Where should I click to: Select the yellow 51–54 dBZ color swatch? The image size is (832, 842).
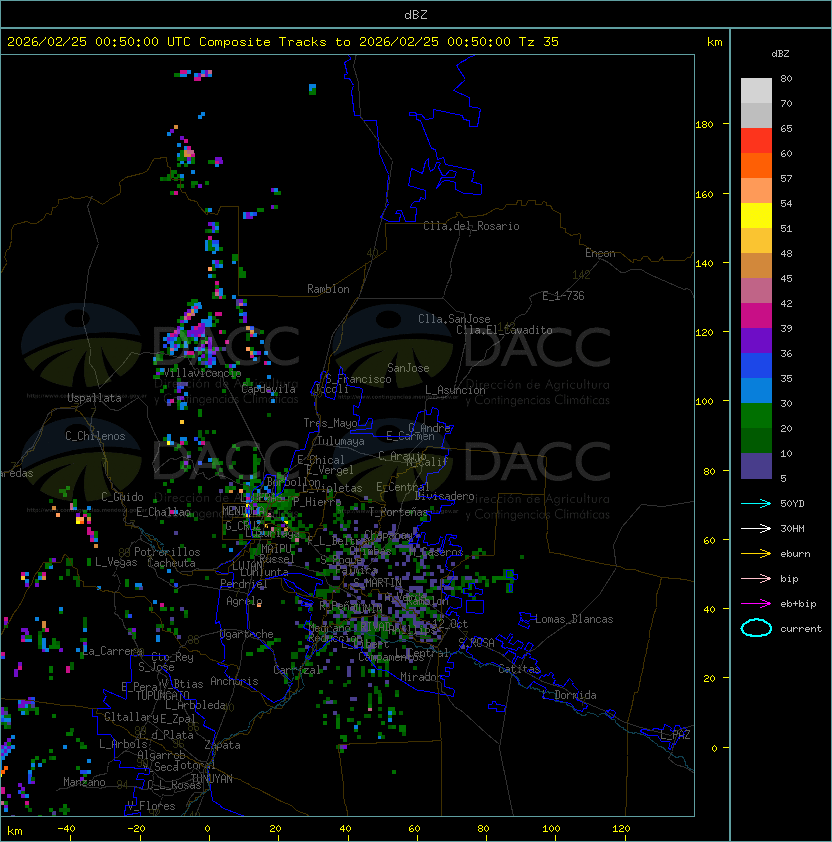pos(756,216)
